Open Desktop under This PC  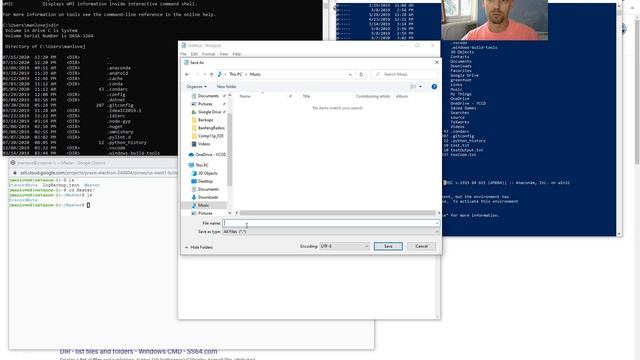click(205, 181)
